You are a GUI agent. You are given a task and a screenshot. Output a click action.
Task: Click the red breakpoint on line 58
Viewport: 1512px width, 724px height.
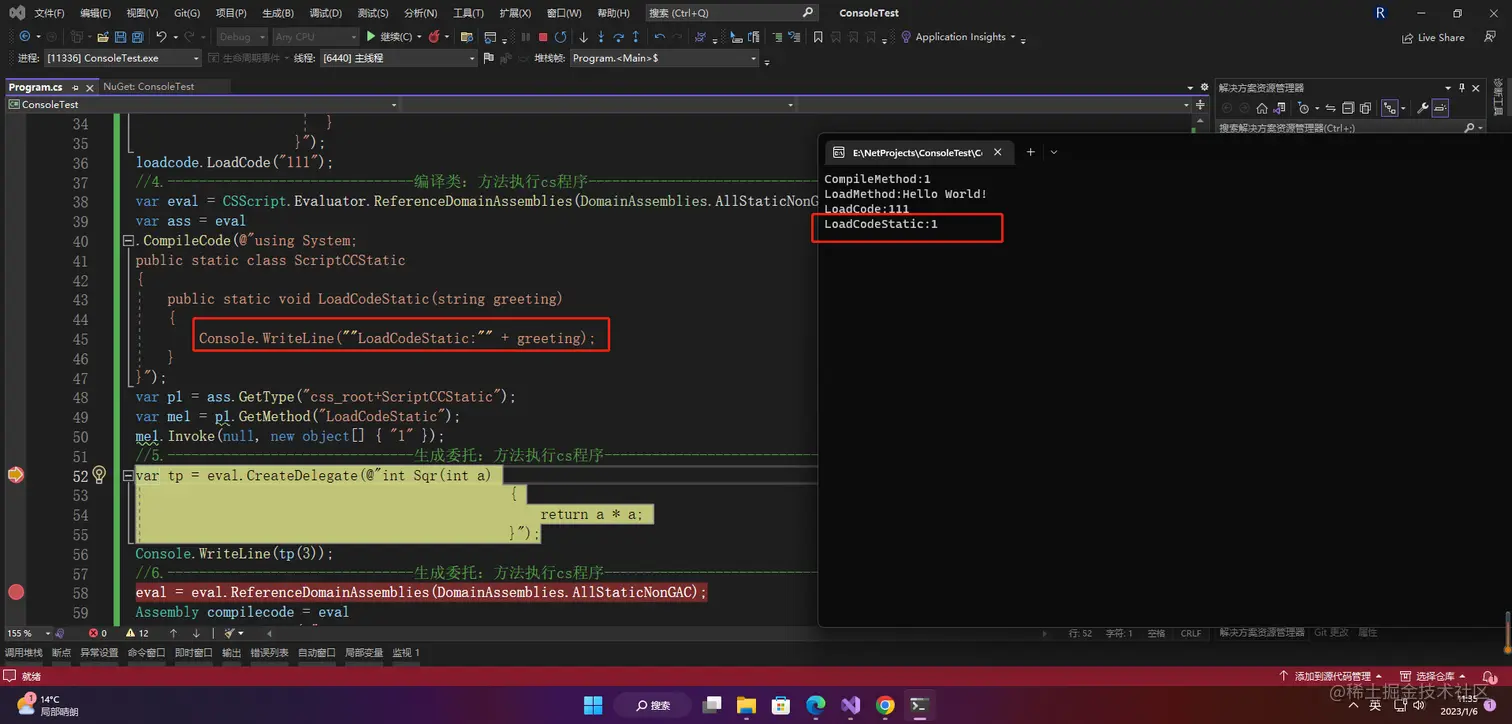[x=16, y=592]
